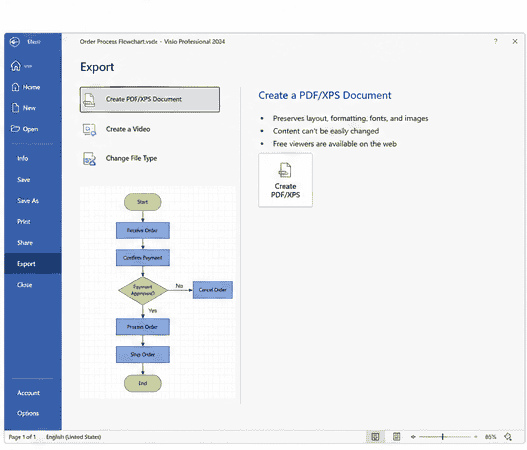Select Create a Video option

150,129
